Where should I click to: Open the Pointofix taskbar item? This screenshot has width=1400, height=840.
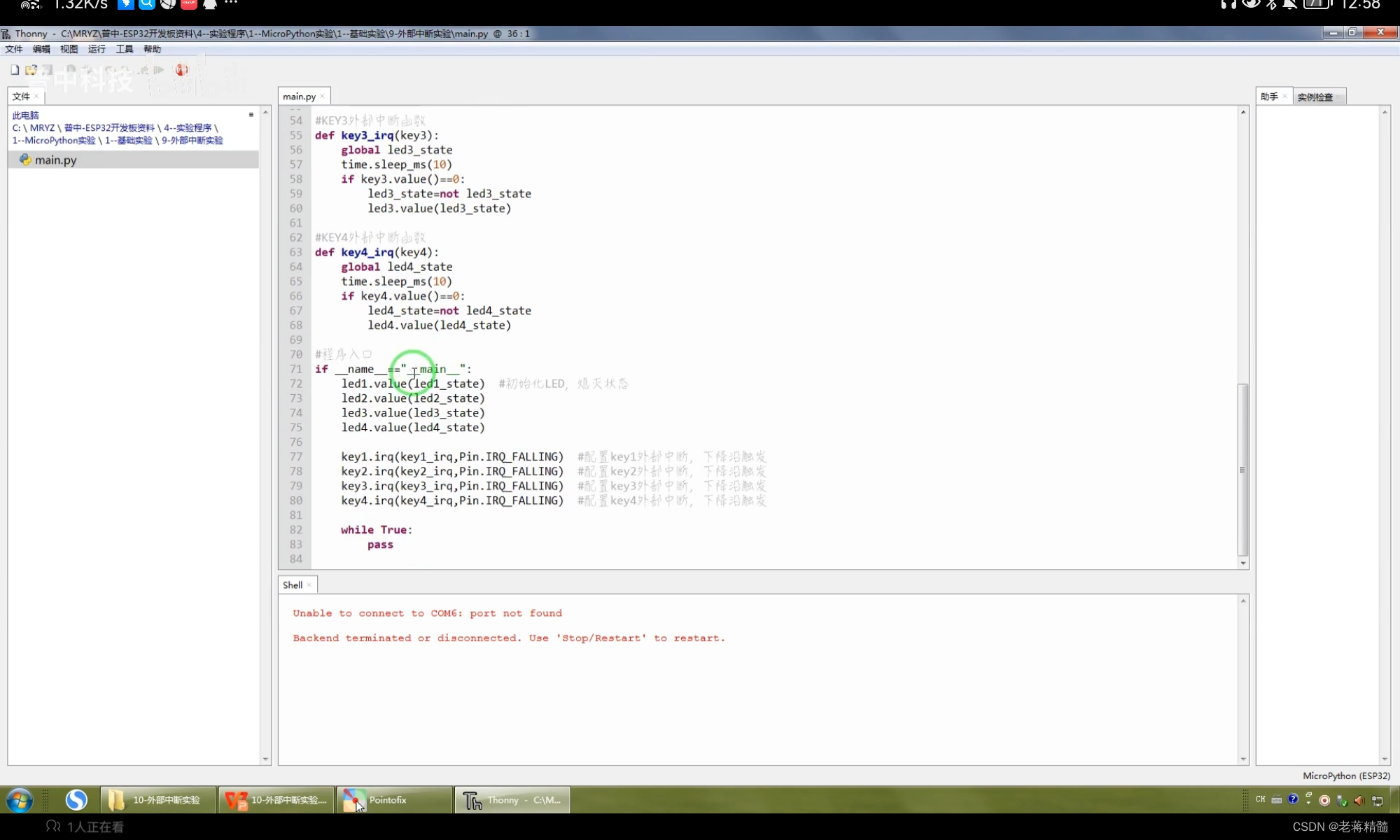click(x=394, y=799)
